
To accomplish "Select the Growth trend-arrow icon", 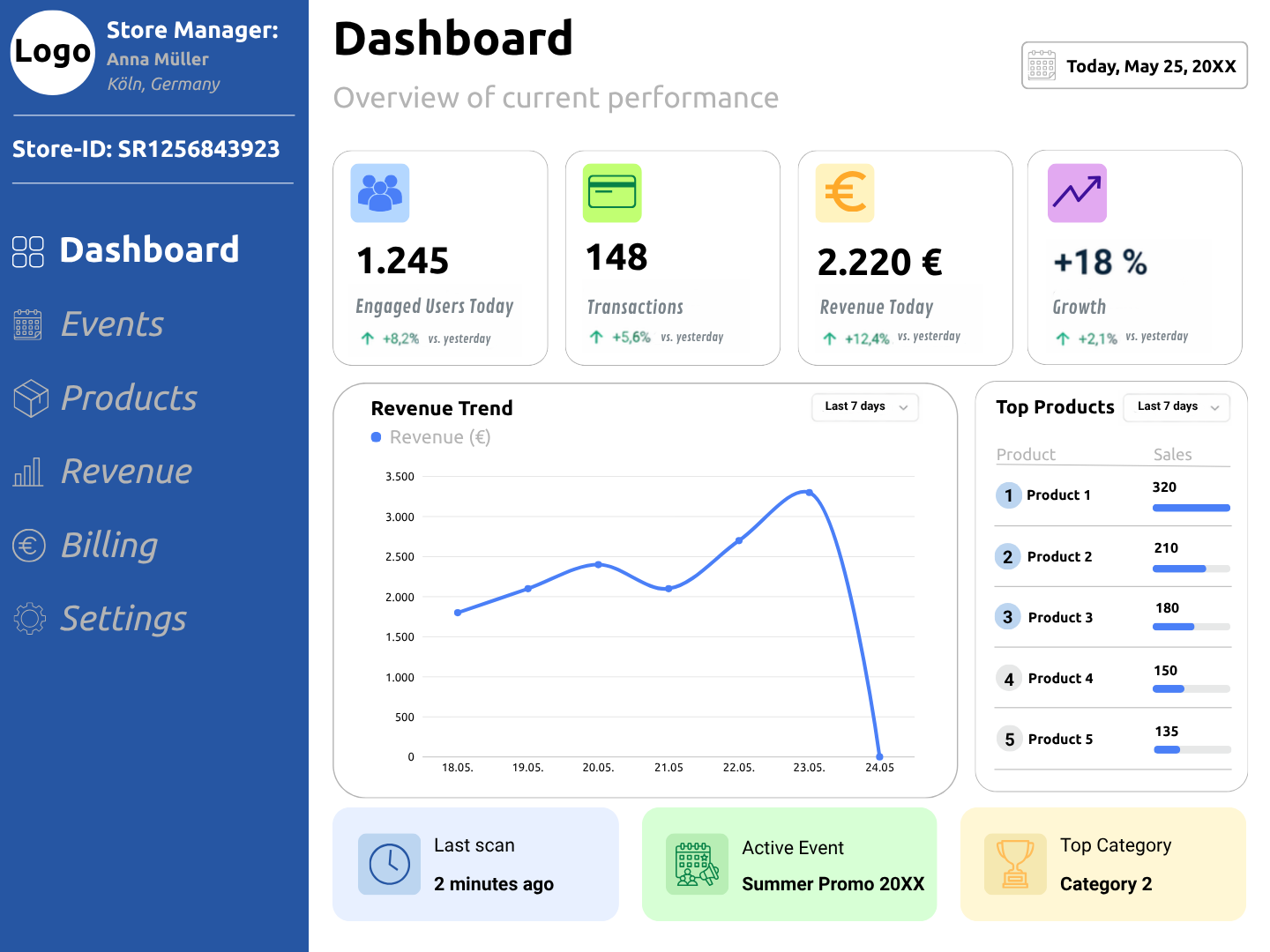I will click(1076, 192).
